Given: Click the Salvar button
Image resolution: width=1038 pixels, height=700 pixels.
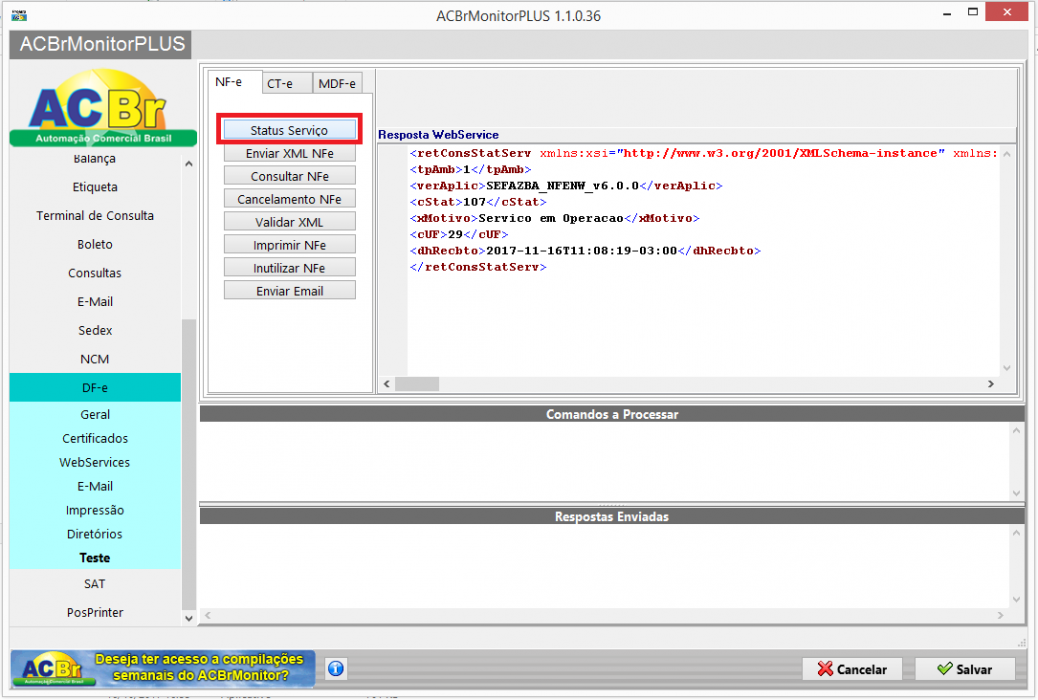Looking at the screenshot, I should (x=965, y=669).
